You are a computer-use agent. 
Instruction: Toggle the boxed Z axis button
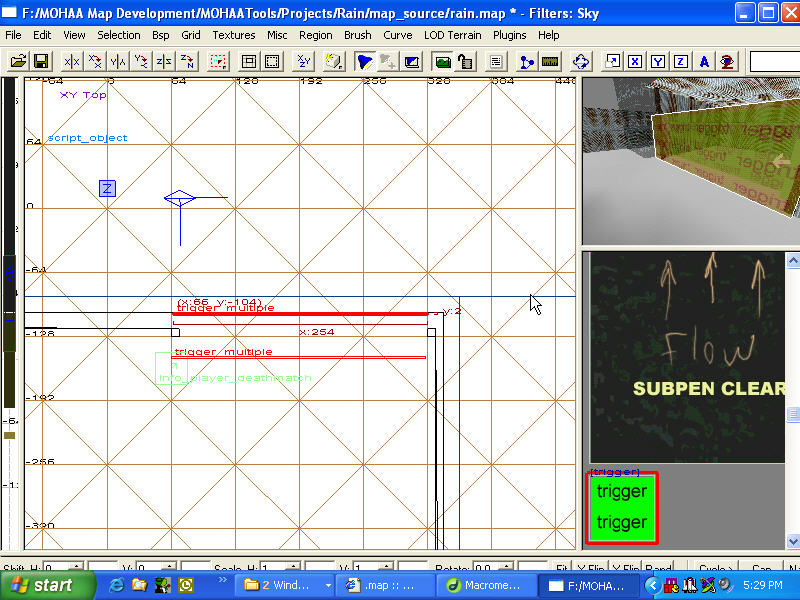pos(680,62)
